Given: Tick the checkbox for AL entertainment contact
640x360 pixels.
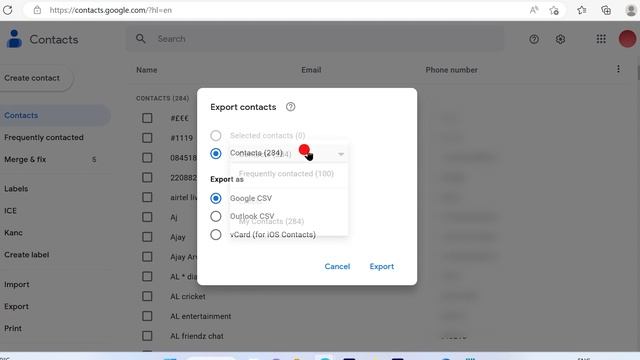Looking at the screenshot, I should [147, 316].
